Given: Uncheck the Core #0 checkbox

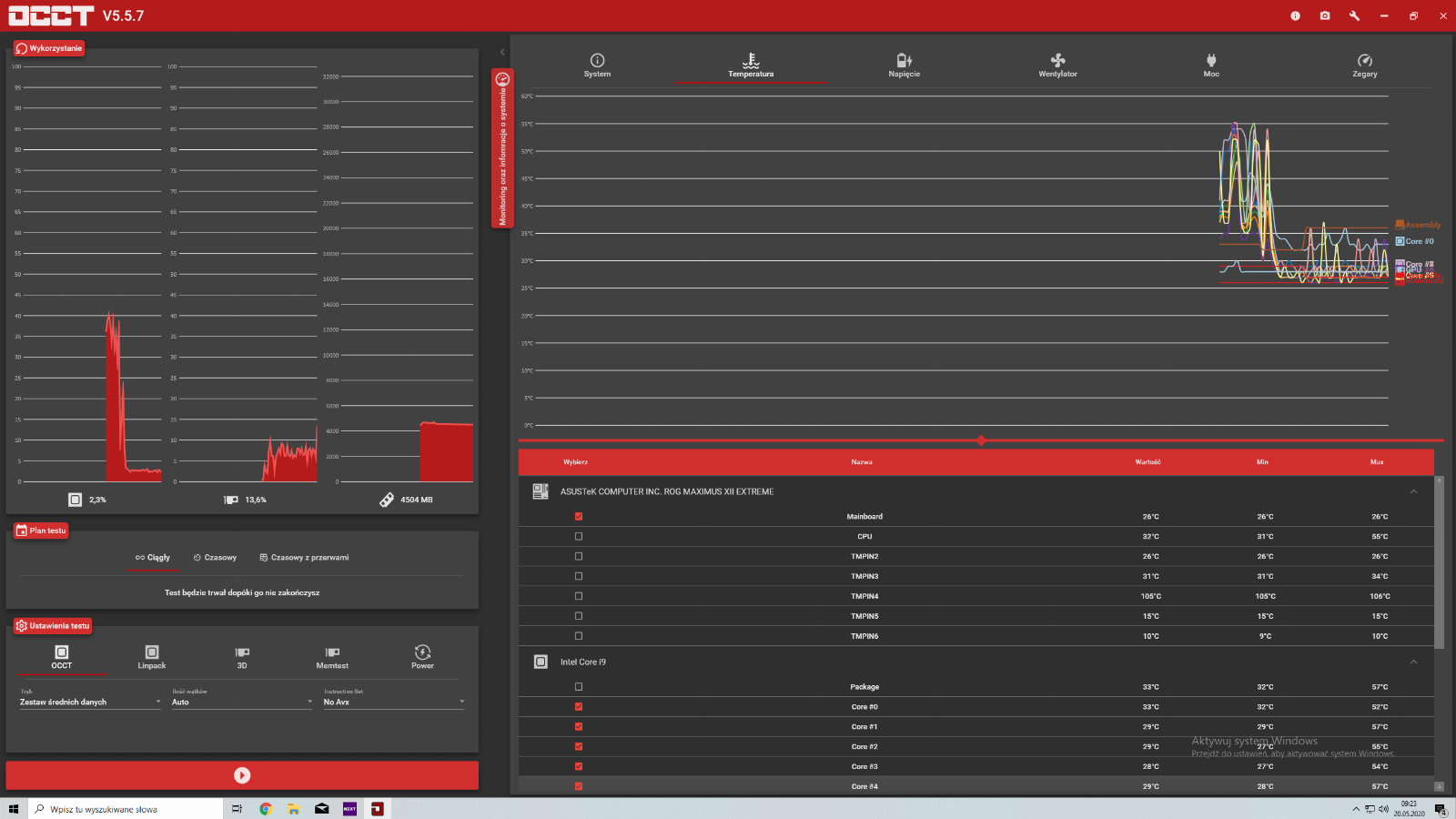Looking at the screenshot, I should click(579, 707).
